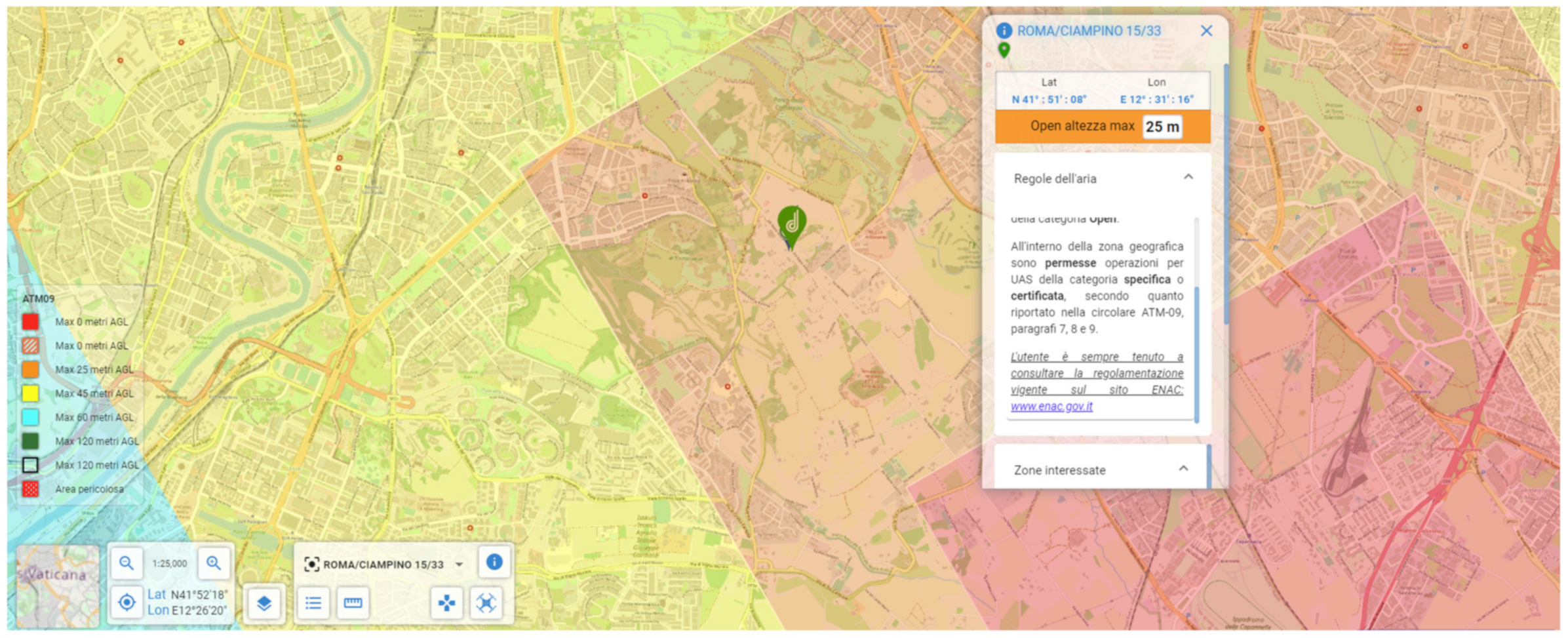The image size is (1568, 638).
Task: Click the cyan Max 60 metri AGL swatch
Action: click(30, 417)
